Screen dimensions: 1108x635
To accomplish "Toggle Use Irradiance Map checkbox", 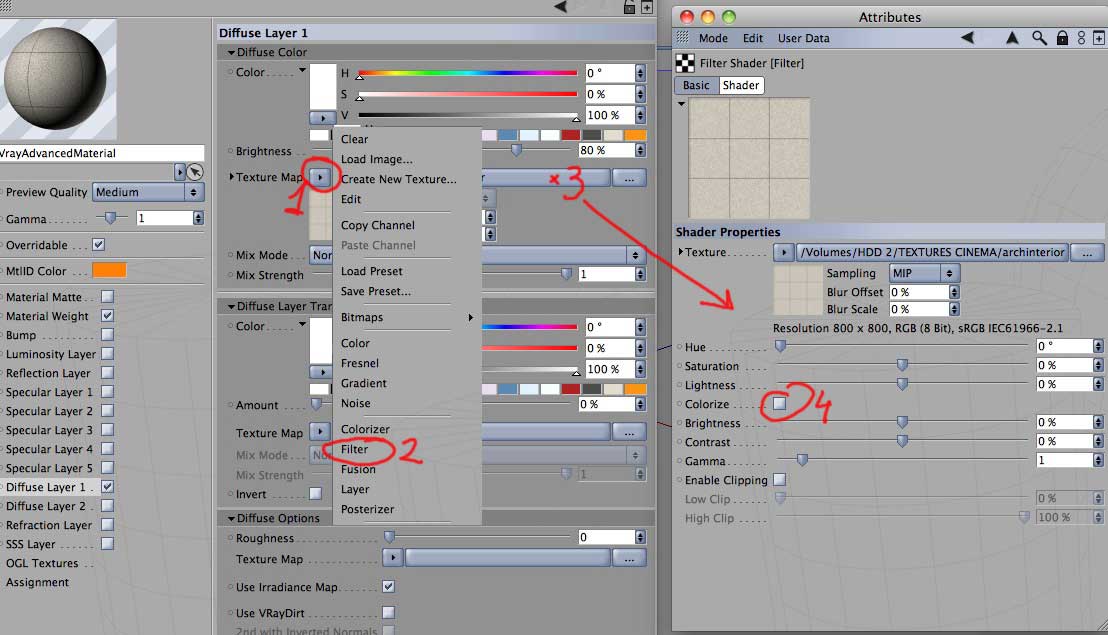I will pos(389,586).
